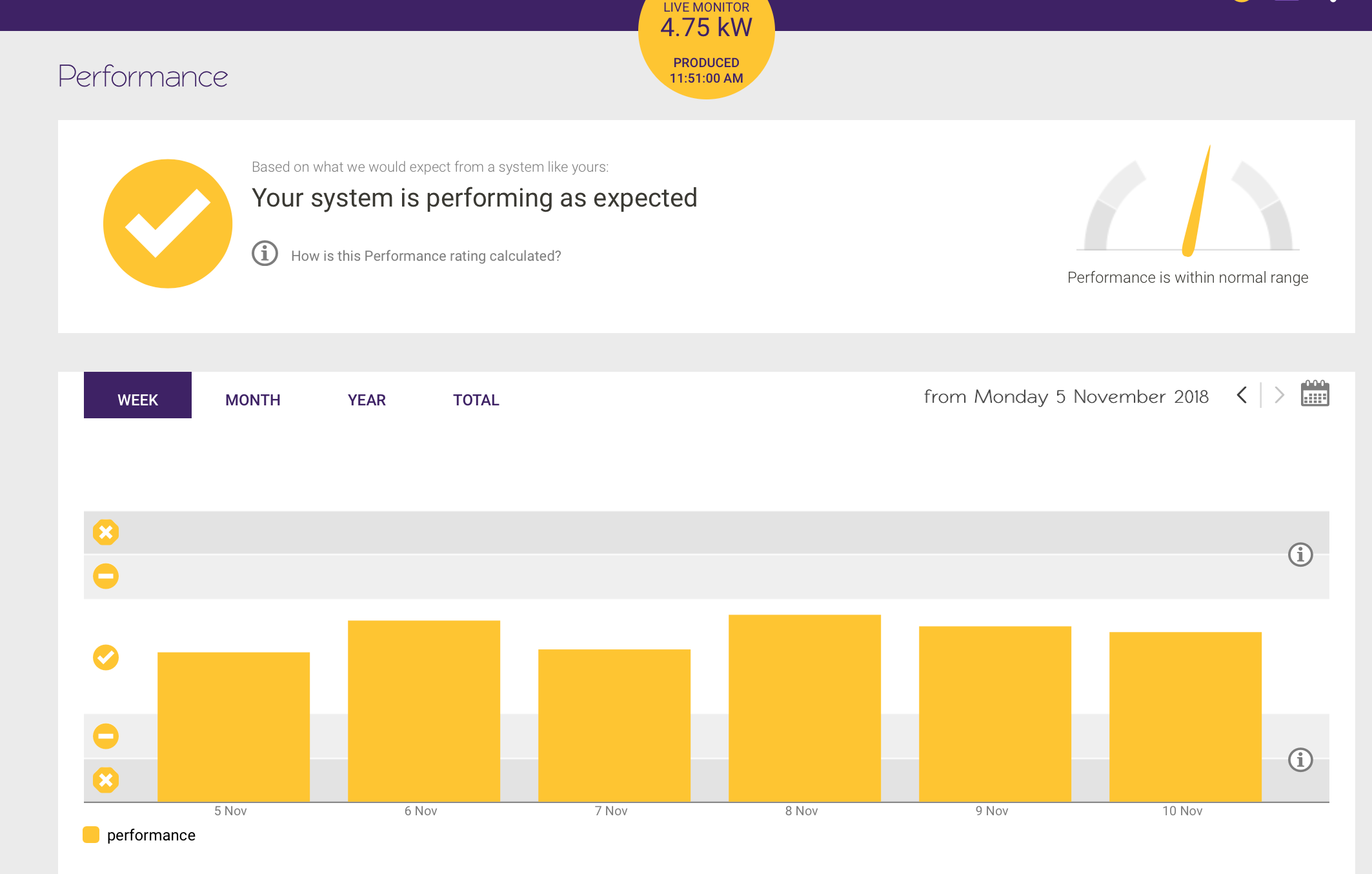Click the upper X over-performance band icon
Image resolution: width=1372 pixels, height=874 pixels.
point(106,533)
